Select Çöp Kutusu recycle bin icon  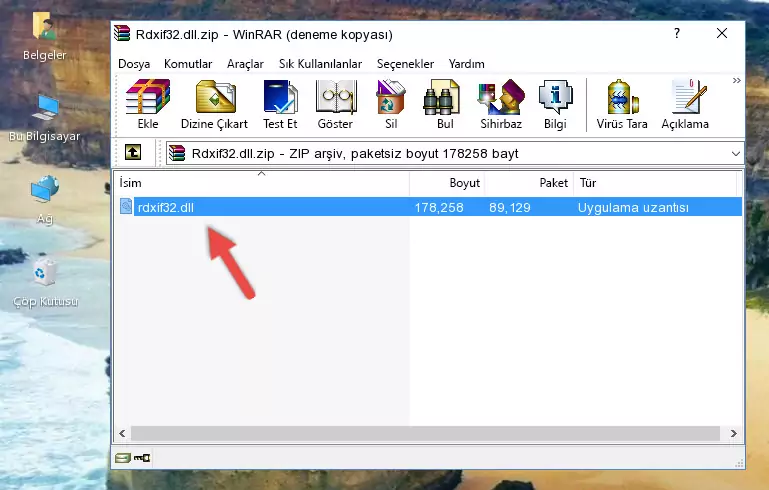click(45, 272)
